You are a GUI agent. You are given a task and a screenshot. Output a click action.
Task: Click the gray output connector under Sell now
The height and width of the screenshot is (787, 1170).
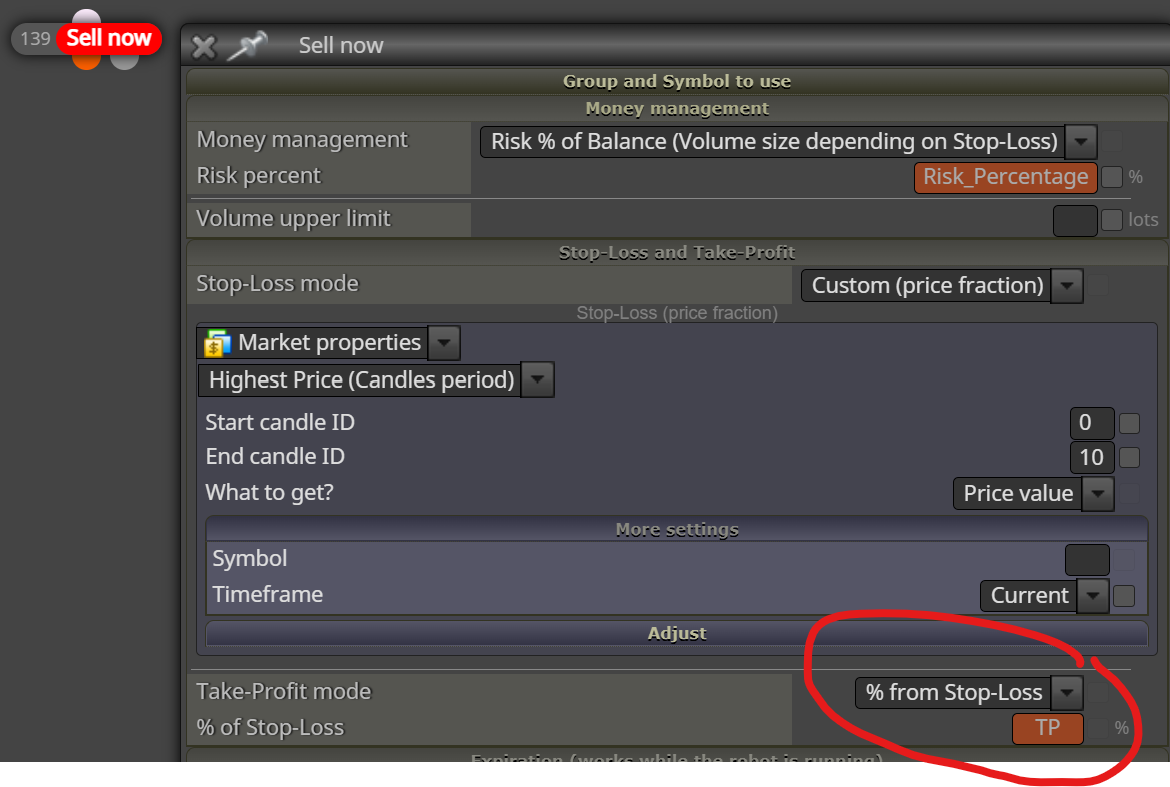[125, 61]
